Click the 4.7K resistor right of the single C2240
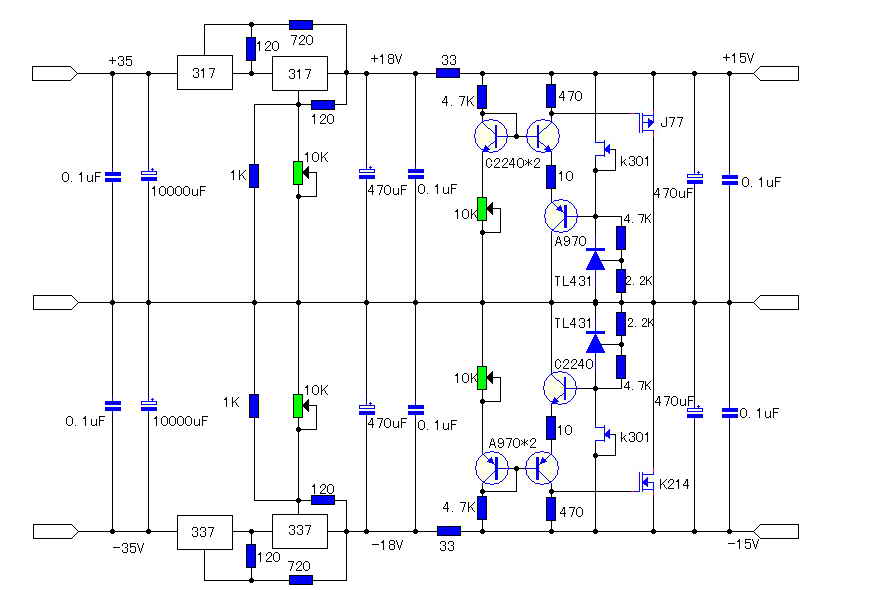This screenshot has width=873, height=590. [621, 367]
